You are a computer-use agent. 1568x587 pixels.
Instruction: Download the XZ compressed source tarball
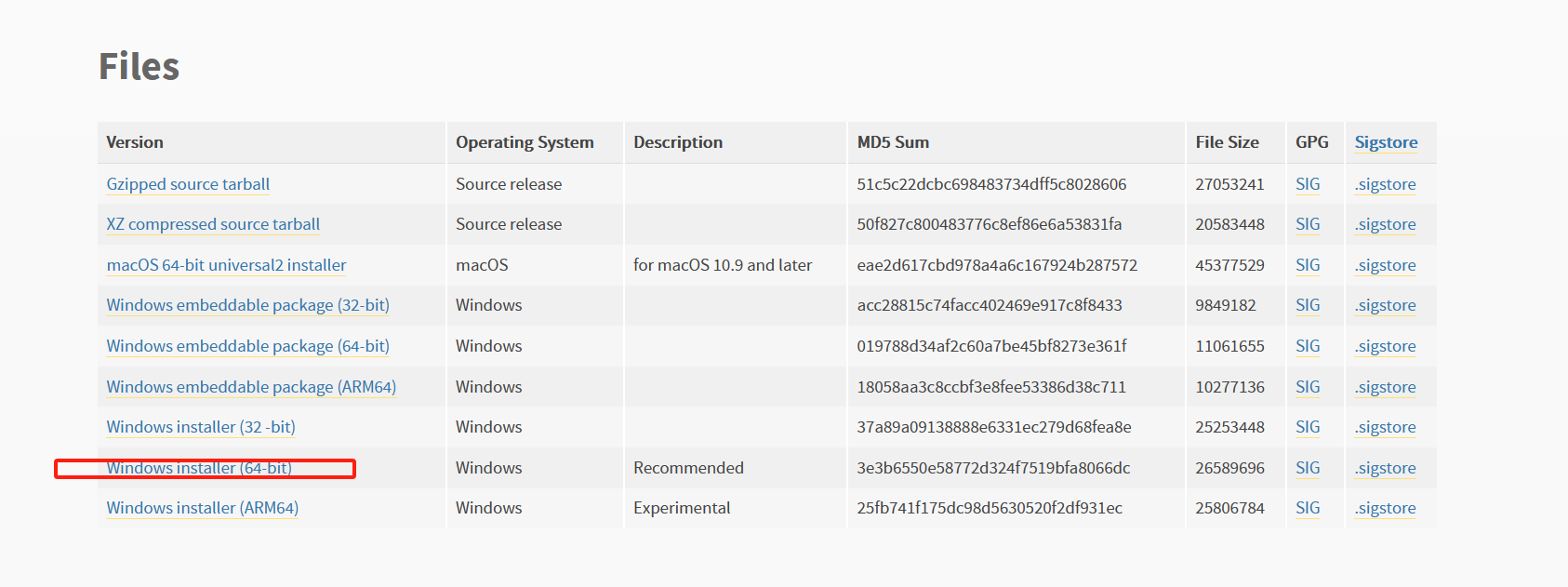tap(213, 224)
